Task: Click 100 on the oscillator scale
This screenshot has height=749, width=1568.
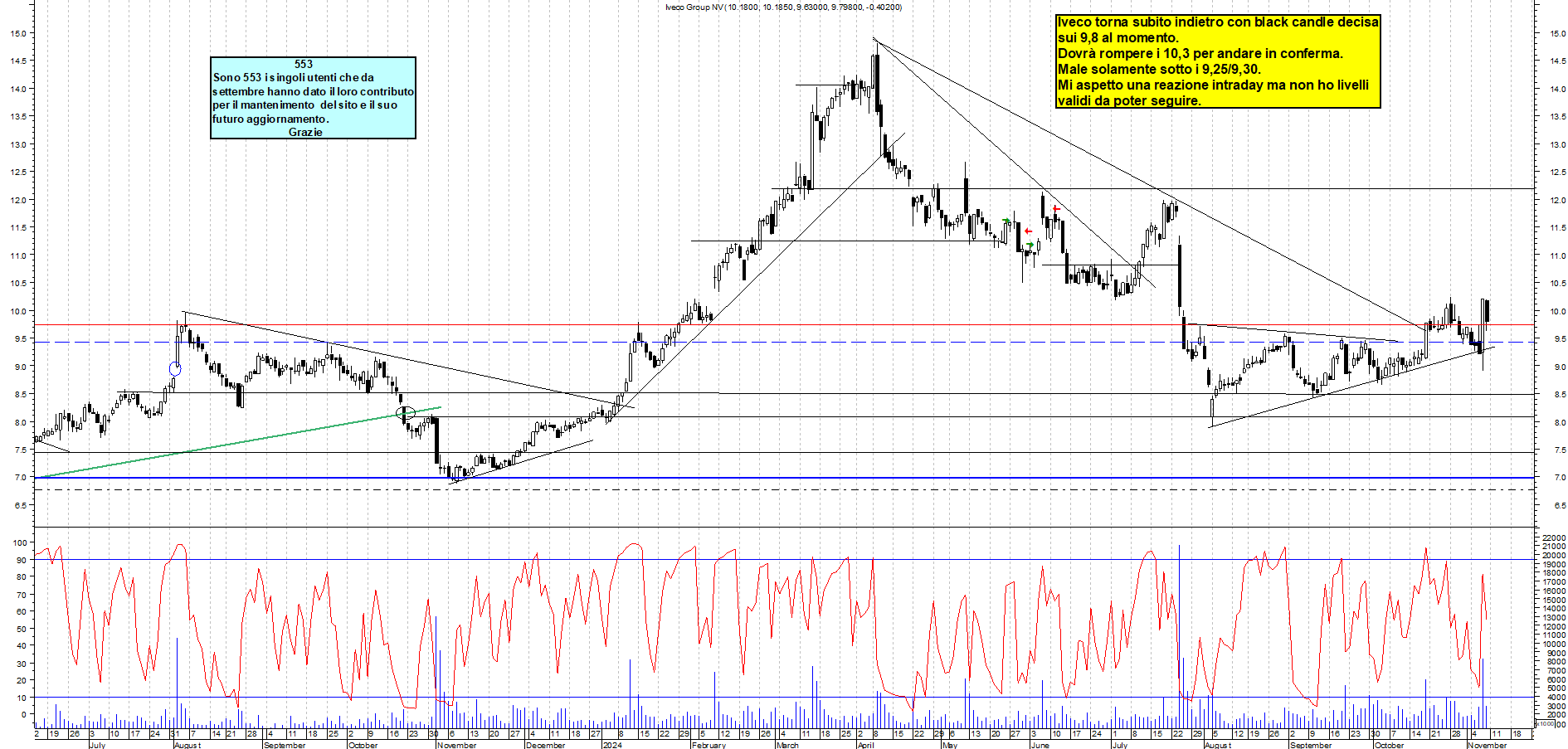Action: (x=19, y=542)
